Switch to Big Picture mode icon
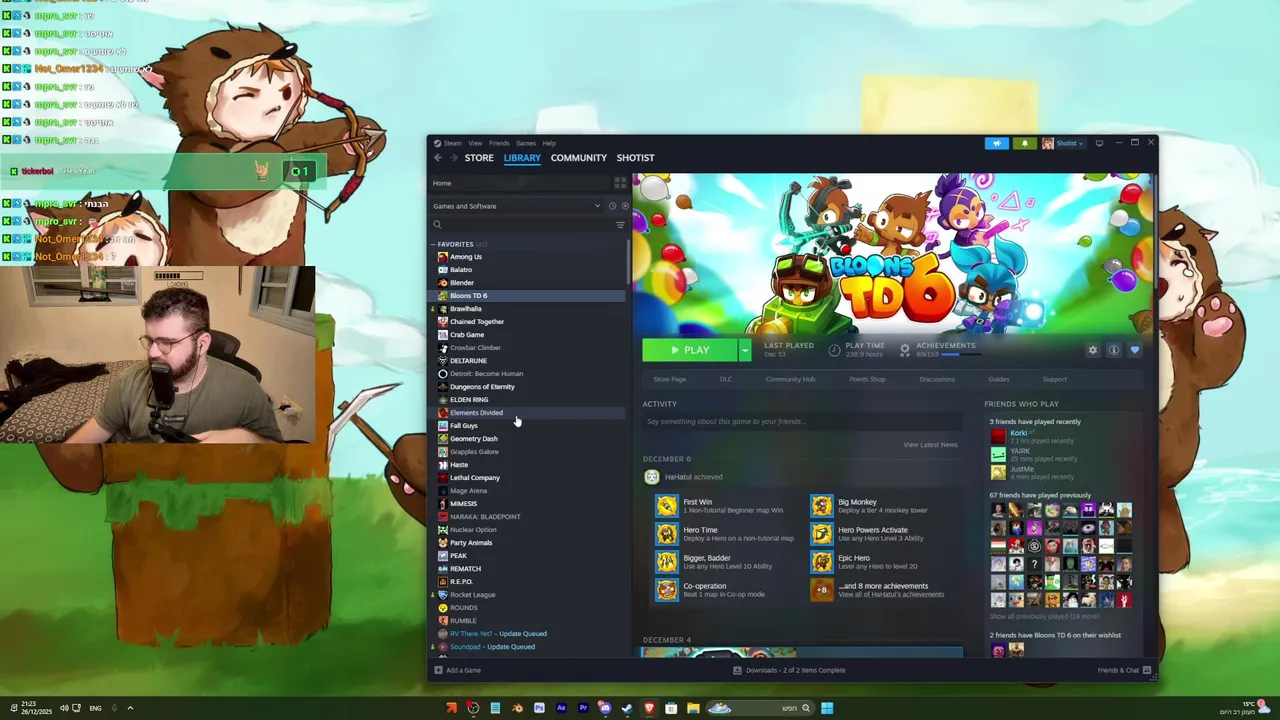Screen dimensions: 1280x720 point(1099,143)
